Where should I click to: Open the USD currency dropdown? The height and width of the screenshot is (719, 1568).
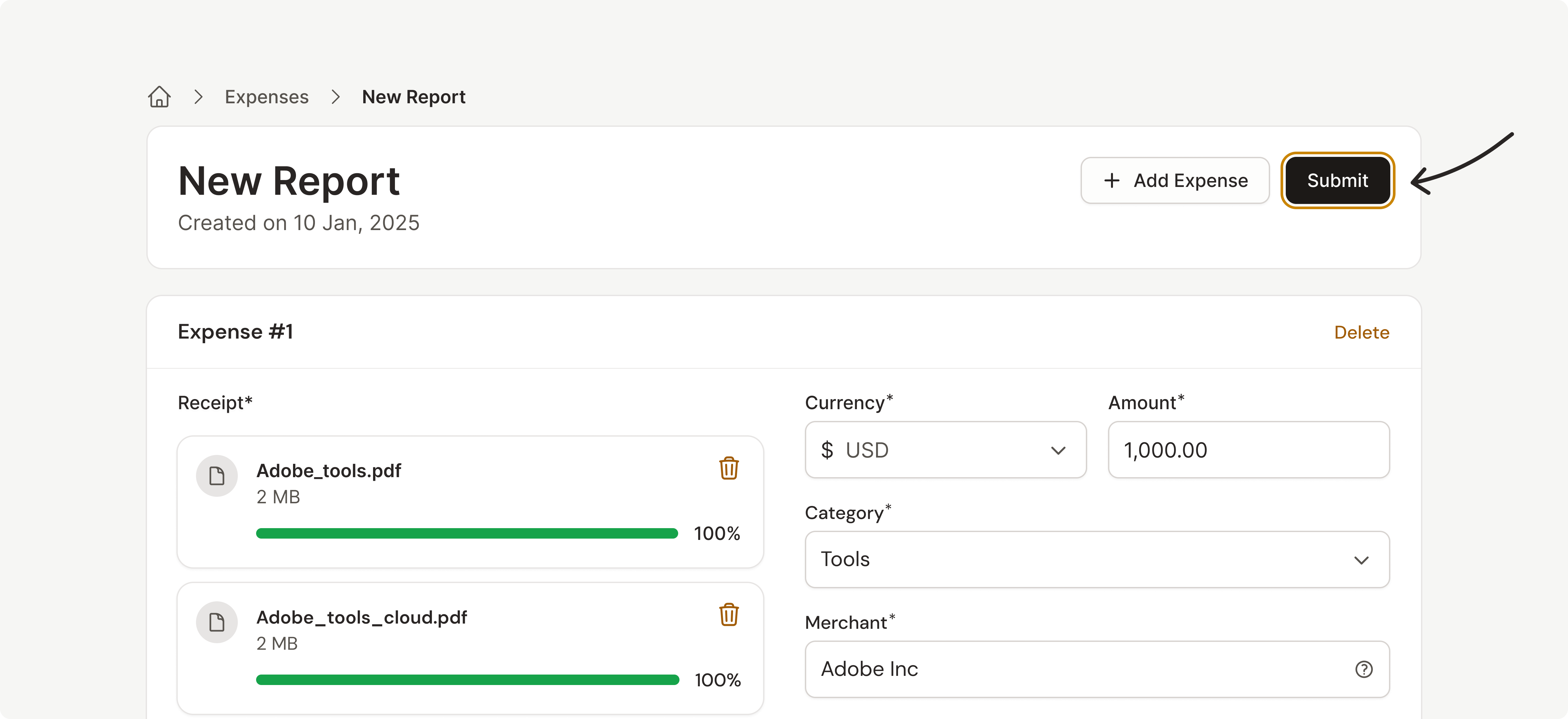coord(945,450)
